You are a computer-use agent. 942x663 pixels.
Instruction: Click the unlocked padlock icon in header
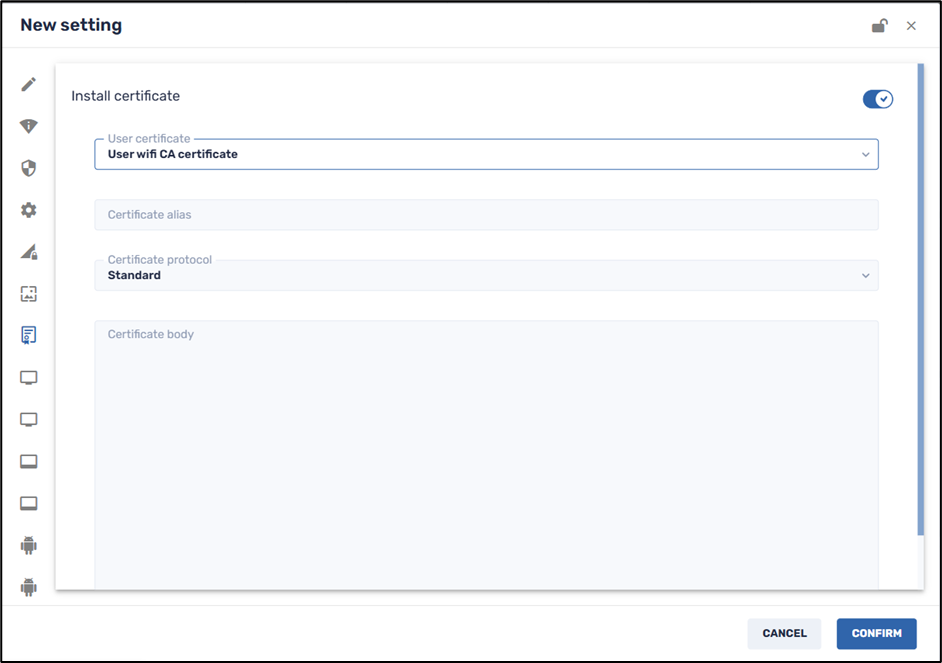pos(879,26)
